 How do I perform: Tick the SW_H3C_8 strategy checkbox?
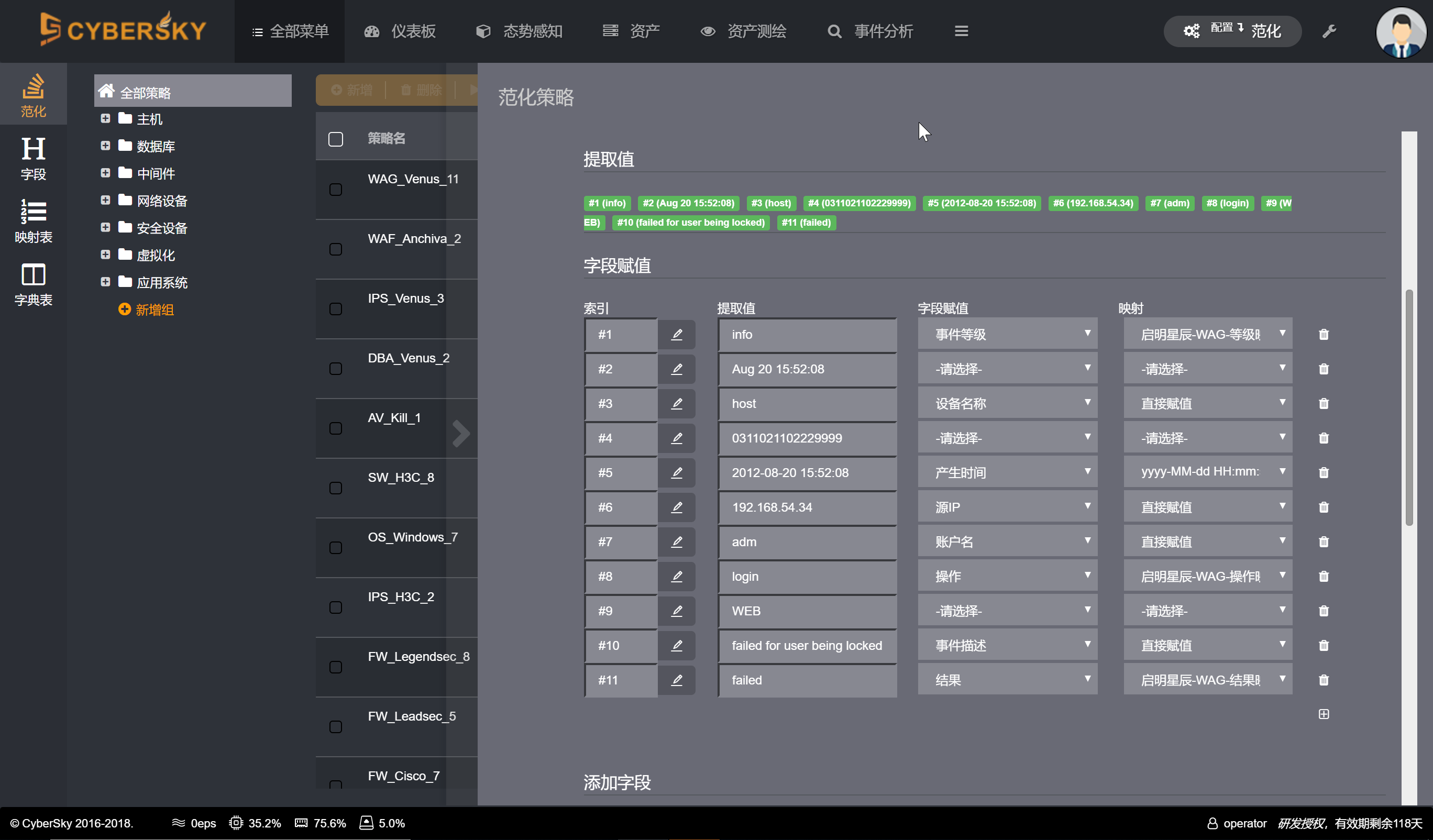pyautogui.click(x=336, y=488)
